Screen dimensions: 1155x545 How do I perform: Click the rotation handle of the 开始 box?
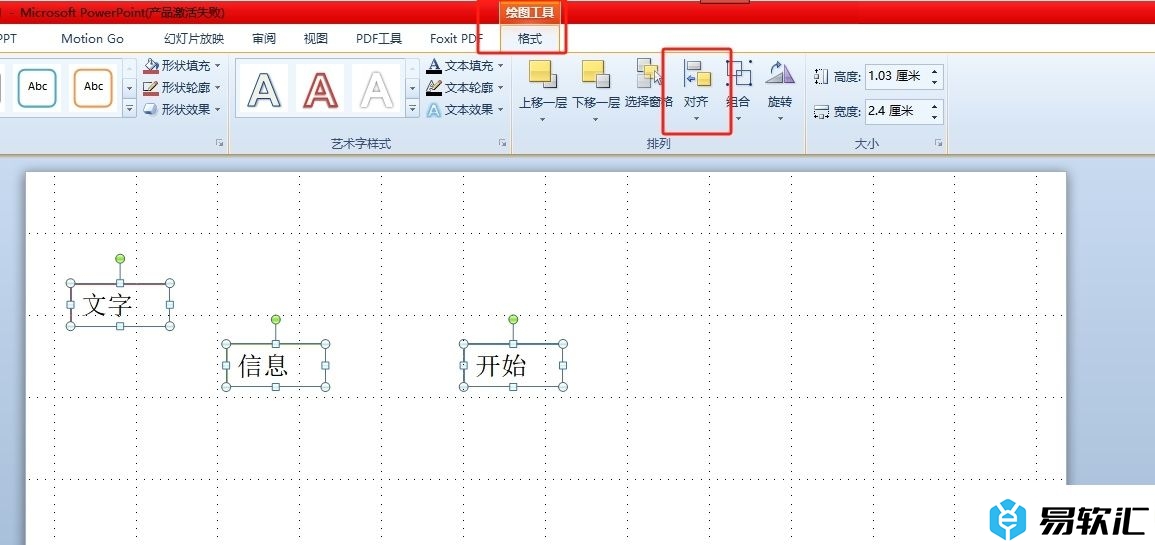[x=513, y=320]
